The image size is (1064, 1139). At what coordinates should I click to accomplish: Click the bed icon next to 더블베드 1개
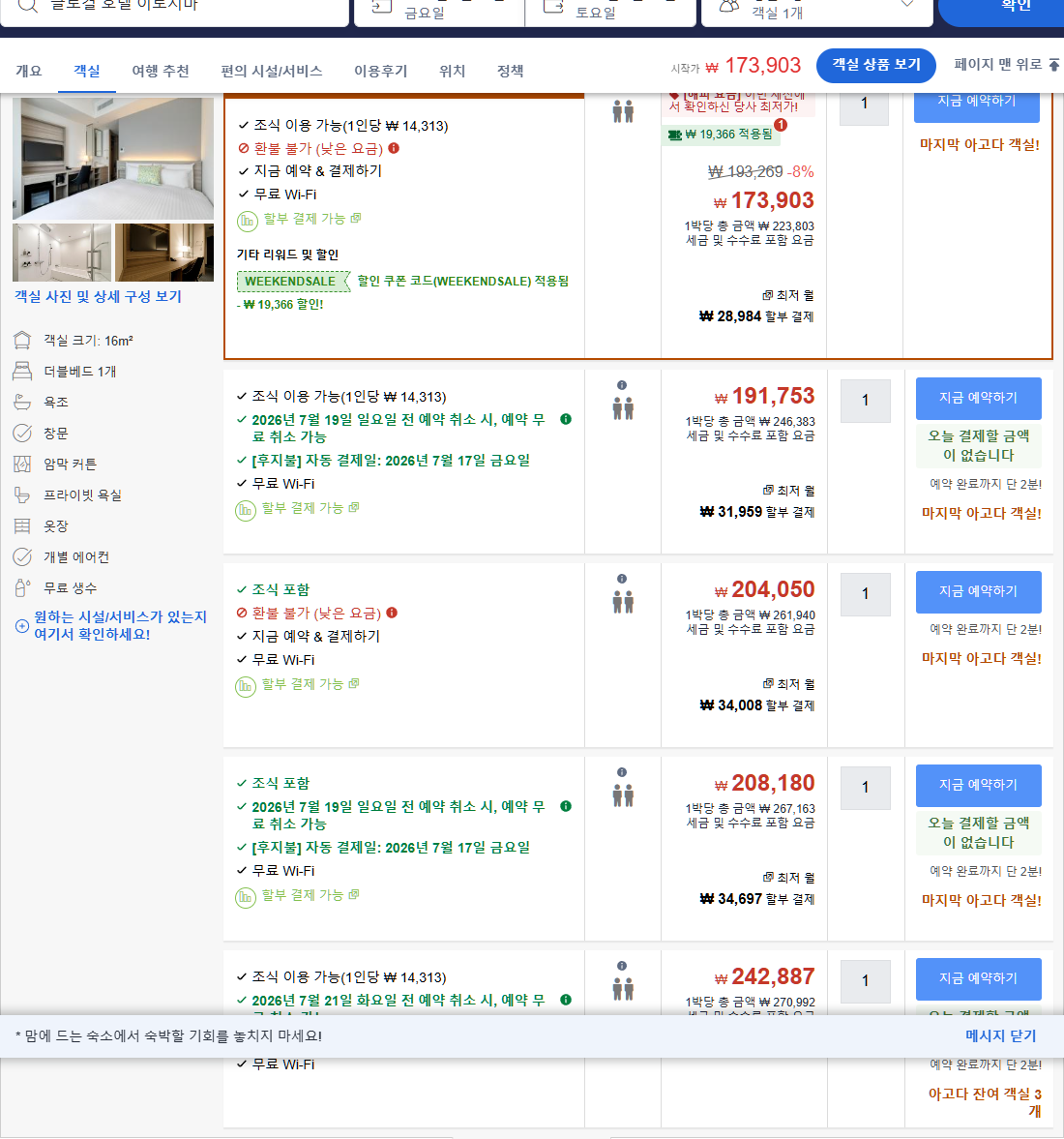tap(22, 372)
